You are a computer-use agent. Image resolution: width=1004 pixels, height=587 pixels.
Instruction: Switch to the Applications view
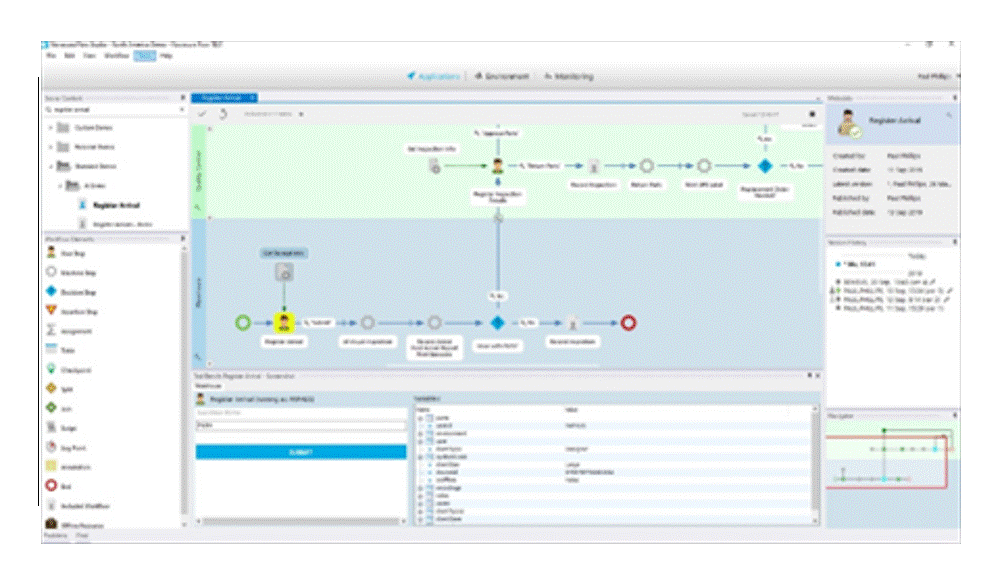(434, 76)
